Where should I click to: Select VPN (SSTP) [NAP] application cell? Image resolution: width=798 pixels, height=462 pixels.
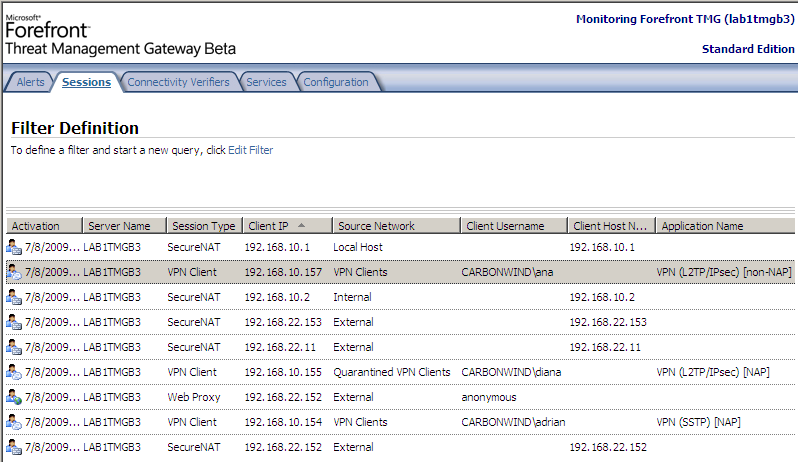[x=698, y=422]
